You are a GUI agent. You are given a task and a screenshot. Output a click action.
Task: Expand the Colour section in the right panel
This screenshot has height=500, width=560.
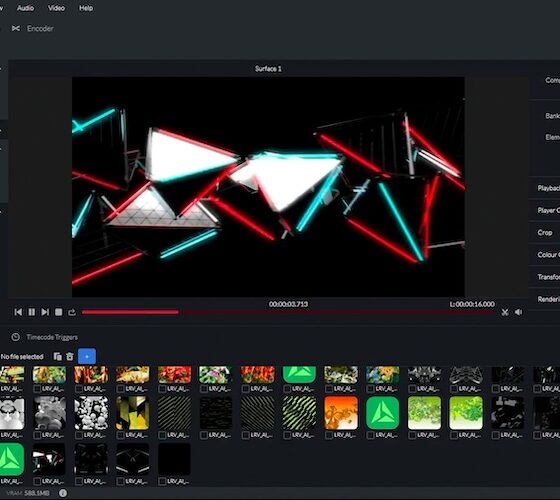(x=548, y=255)
